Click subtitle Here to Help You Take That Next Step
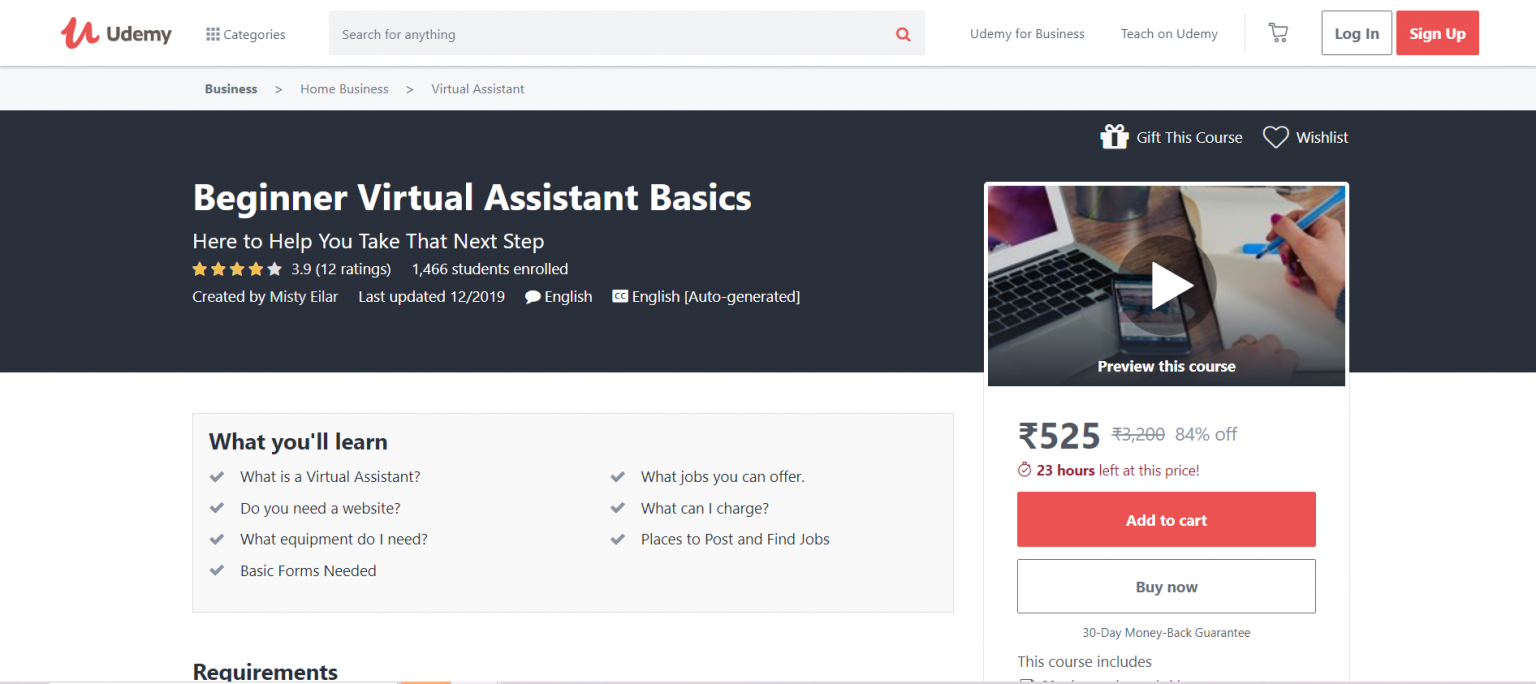The width and height of the screenshot is (1536, 684). click(368, 241)
